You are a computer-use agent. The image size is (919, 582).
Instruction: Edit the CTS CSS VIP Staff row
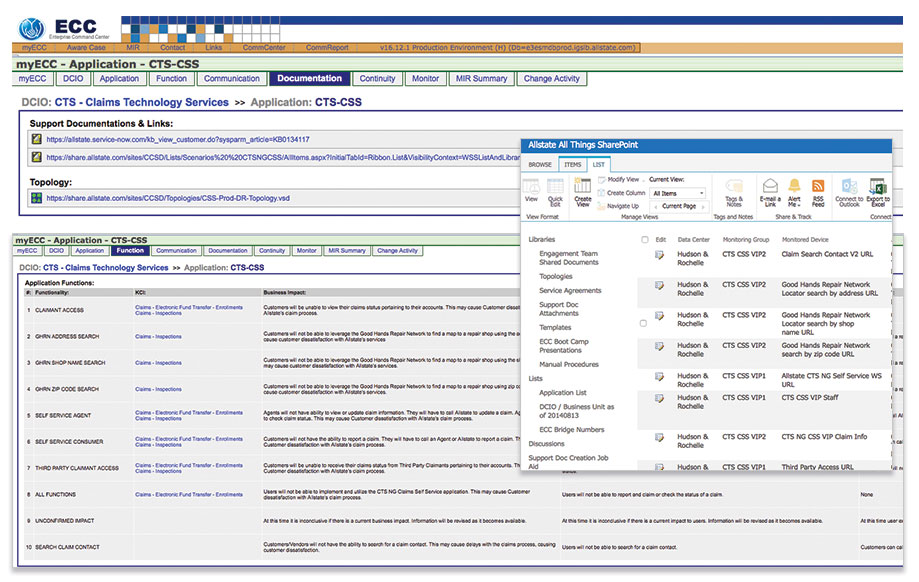click(x=659, y=399)
